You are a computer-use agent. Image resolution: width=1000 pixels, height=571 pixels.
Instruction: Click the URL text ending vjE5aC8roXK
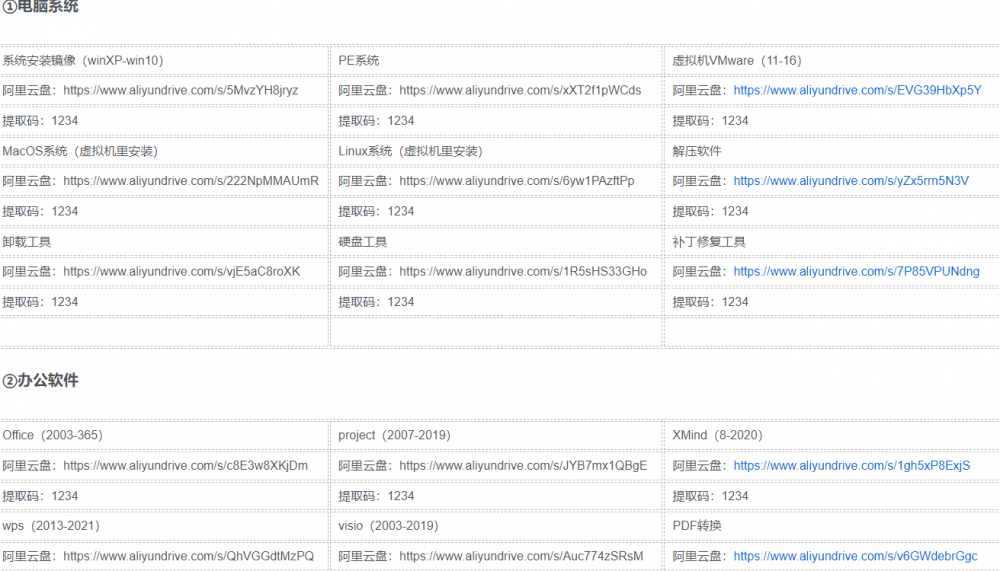182,272
